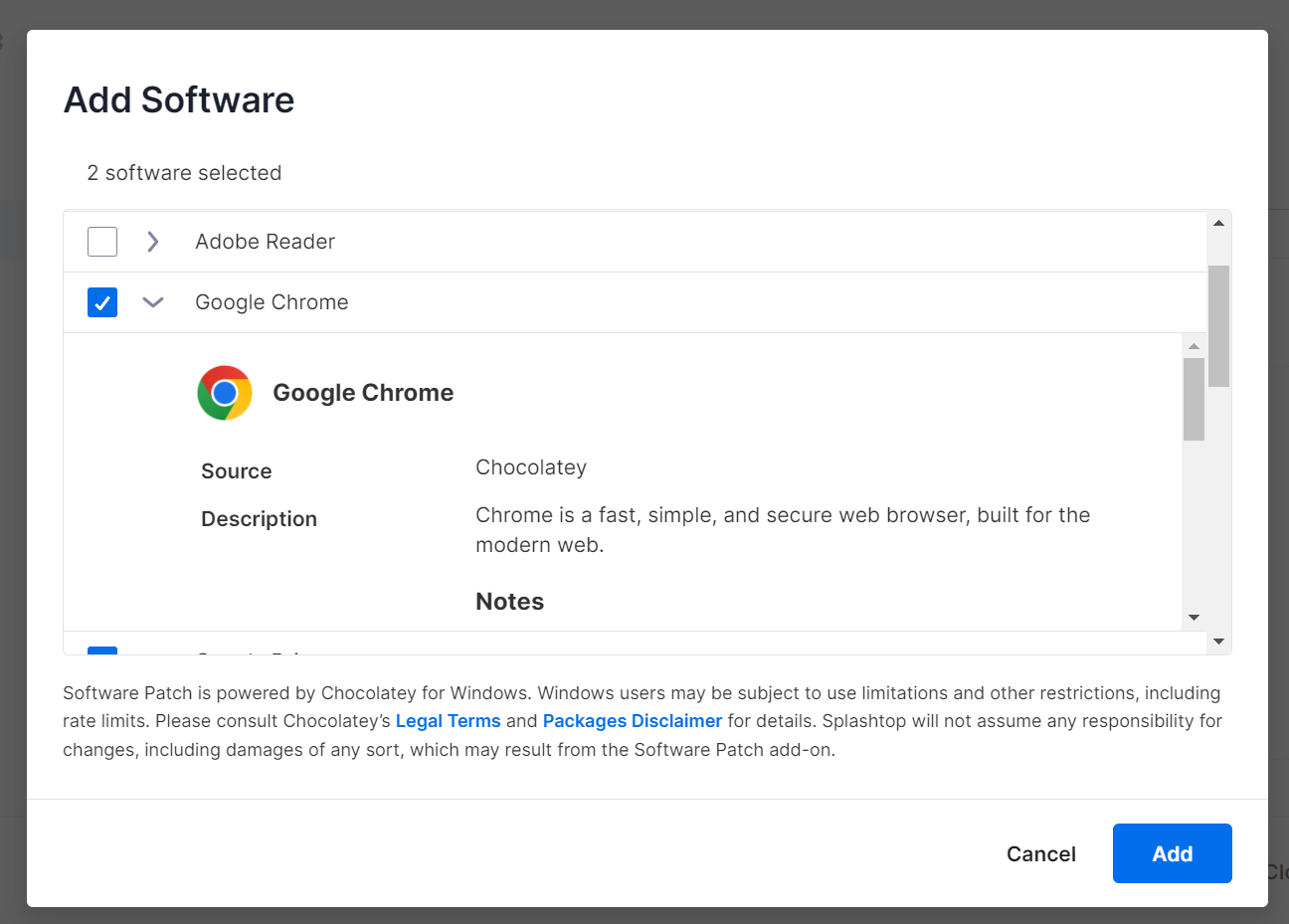Uncheck the Google Chrome checkbox
This screenshot has height=924, width=1289.
click(x=102, y=302)
